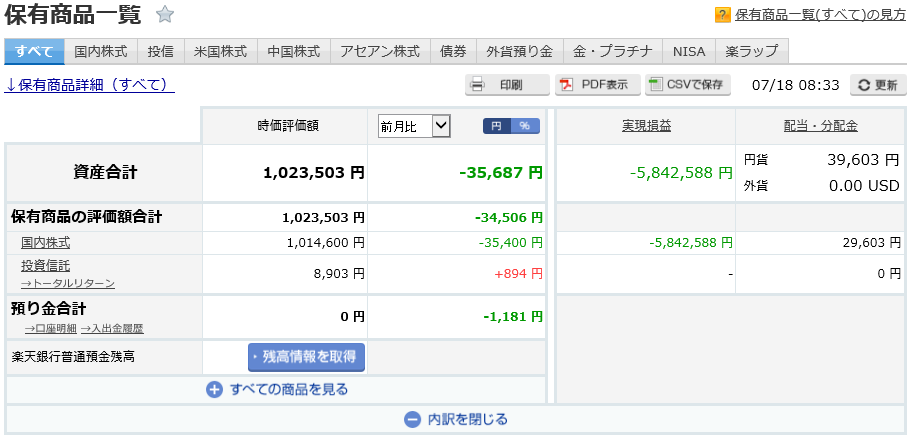Switch to the 投信 tab

161,51
